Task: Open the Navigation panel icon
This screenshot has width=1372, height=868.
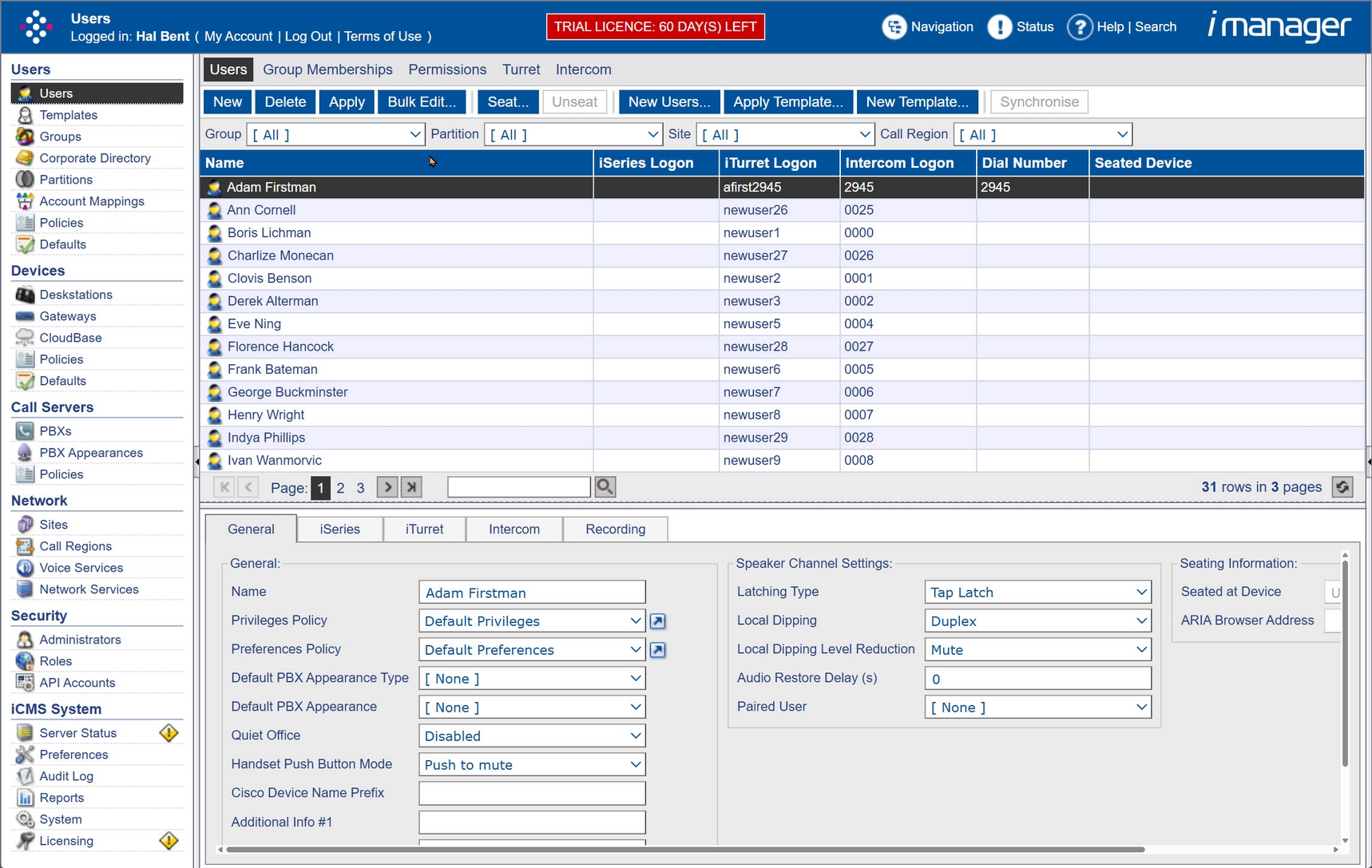Action: click(x=894, y=26)
